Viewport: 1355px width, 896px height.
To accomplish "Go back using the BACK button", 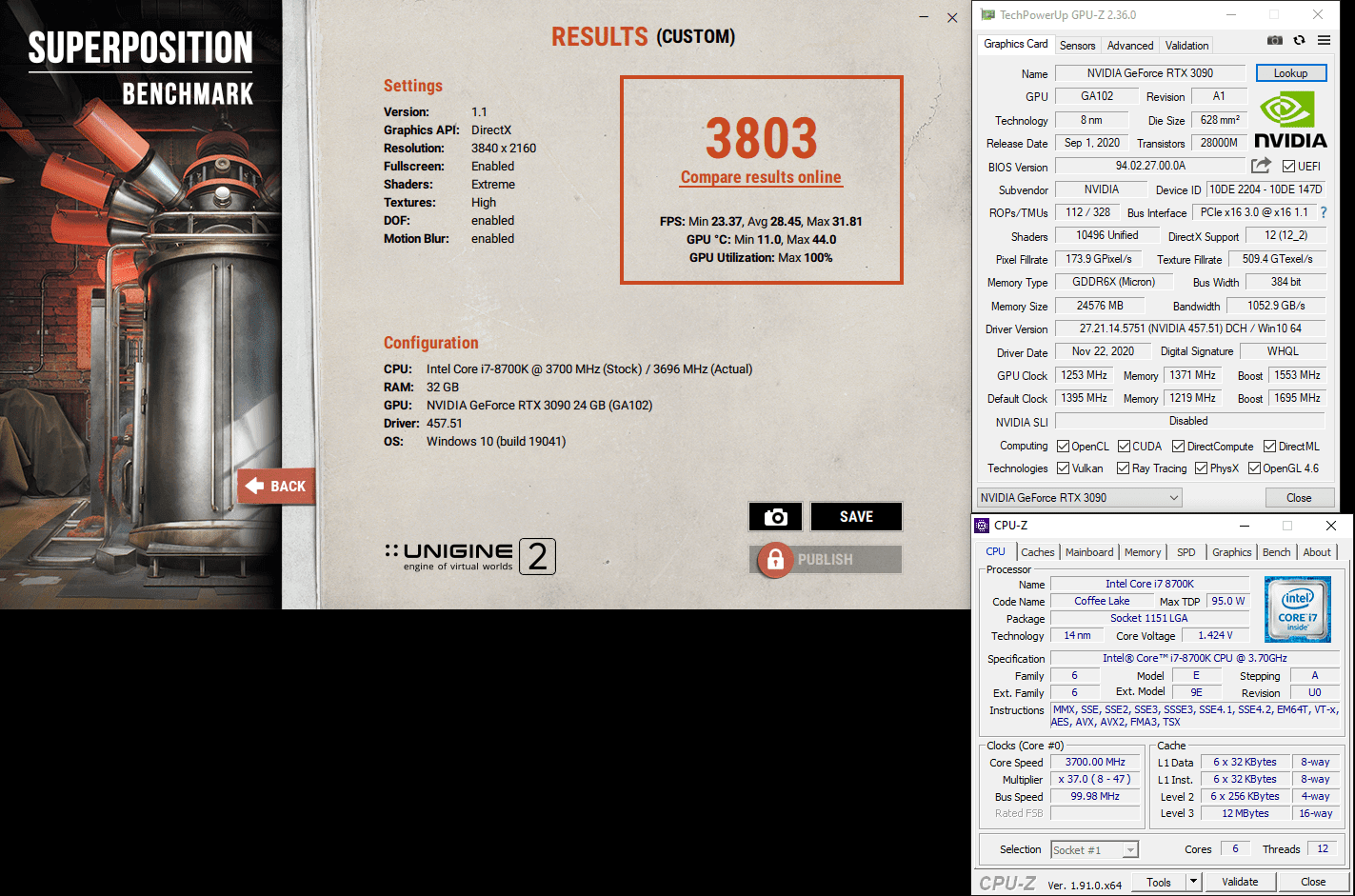I will (276, 486).
